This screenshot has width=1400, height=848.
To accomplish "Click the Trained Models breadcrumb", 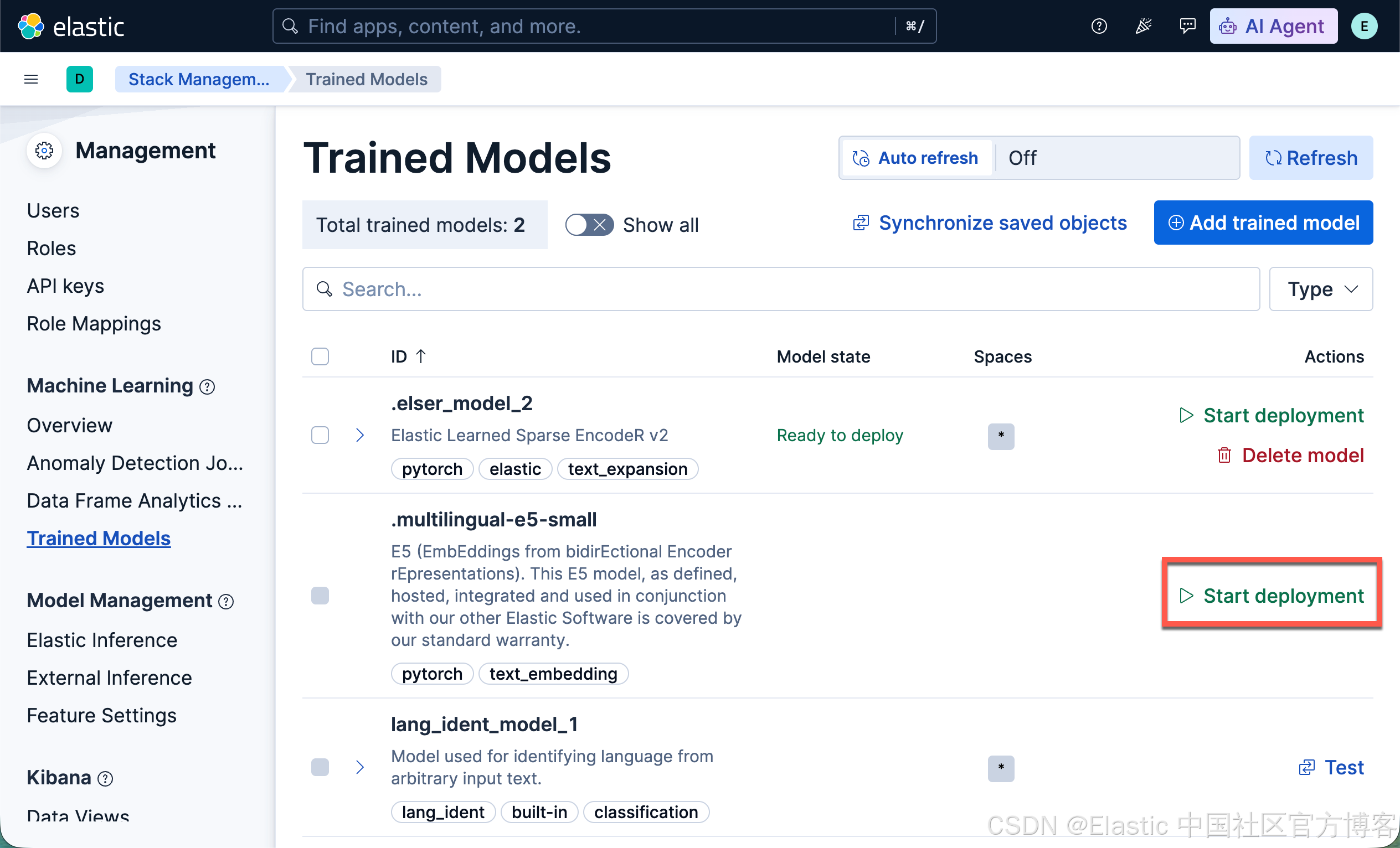I will tap(367, 79).
